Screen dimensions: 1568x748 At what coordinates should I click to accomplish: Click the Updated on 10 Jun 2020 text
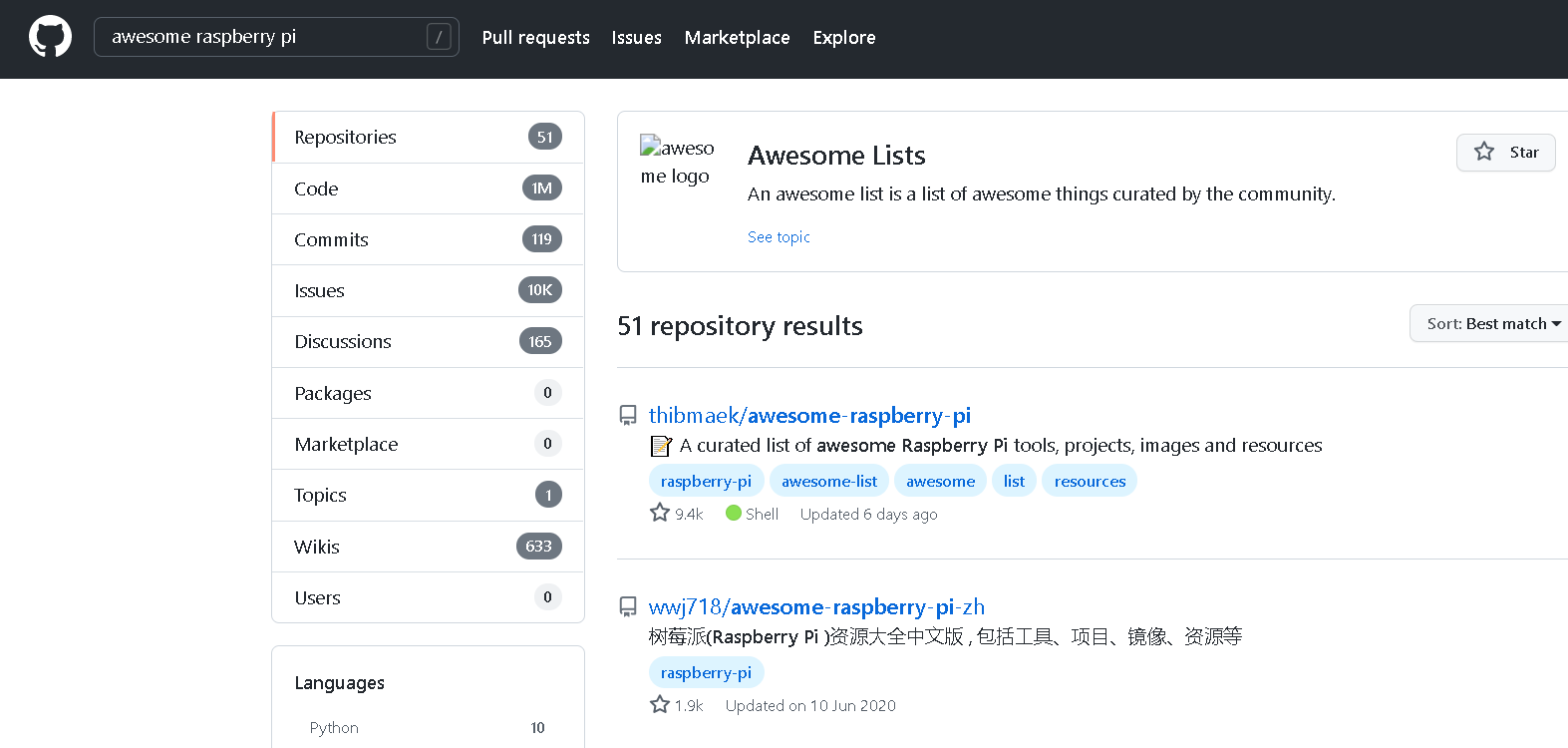coord(810,706)
